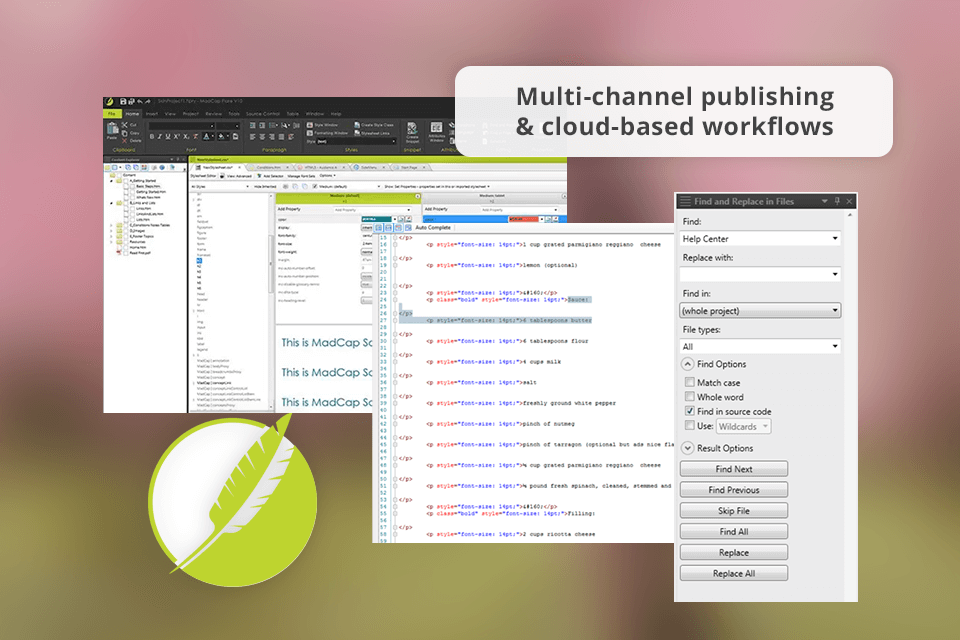Enable the Match case checkbox

689,382
